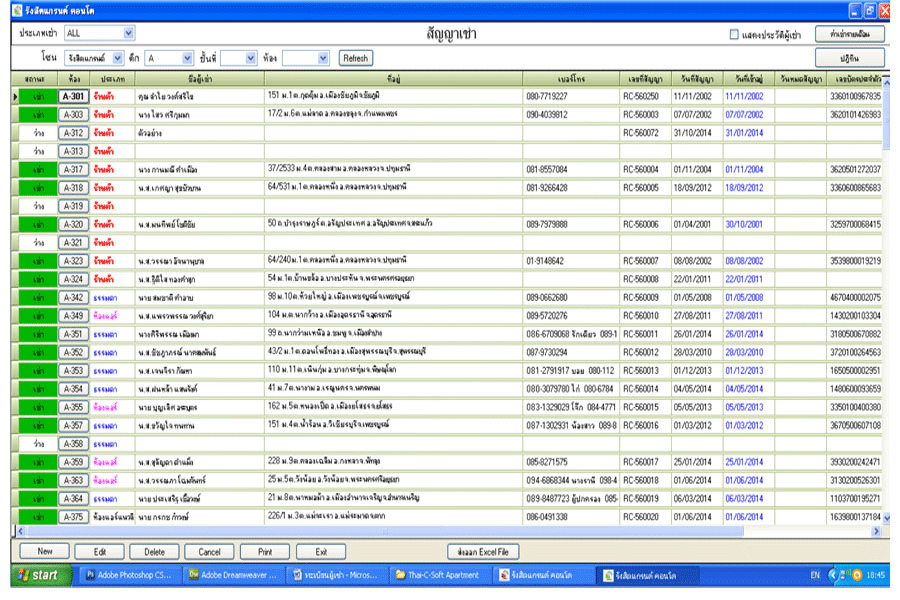
Task: Click the Delete button at bottom
Action: pos(154,551)
